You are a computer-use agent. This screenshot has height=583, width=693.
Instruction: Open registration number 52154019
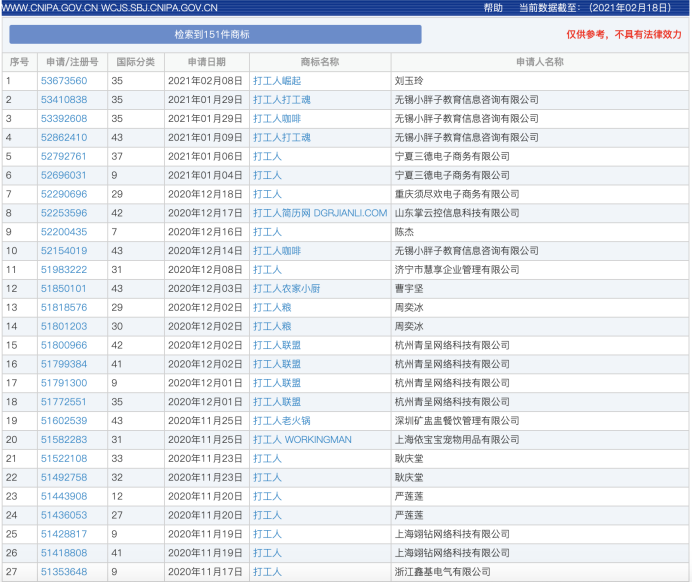64,251
